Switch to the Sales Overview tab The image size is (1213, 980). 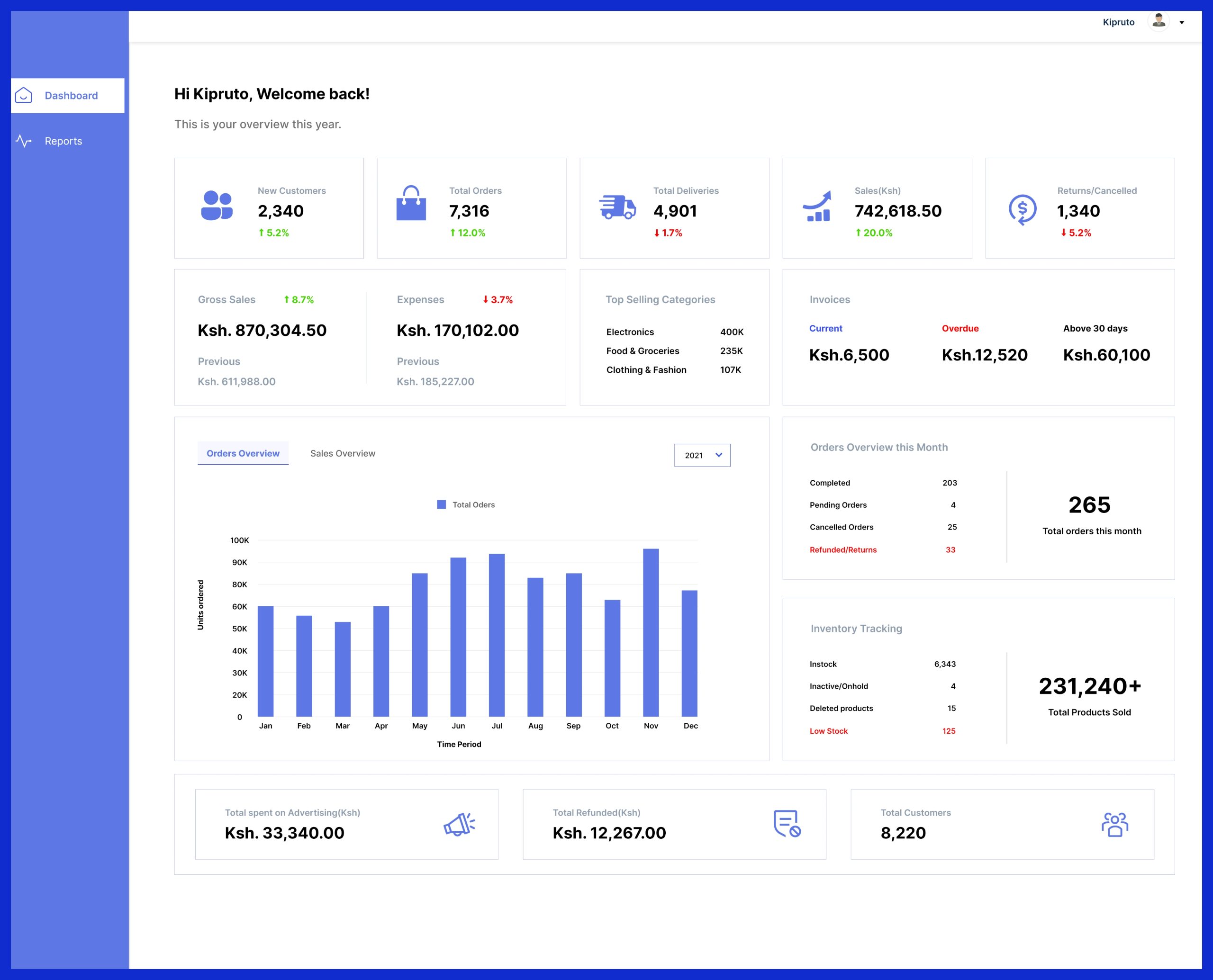pos(342,453)
